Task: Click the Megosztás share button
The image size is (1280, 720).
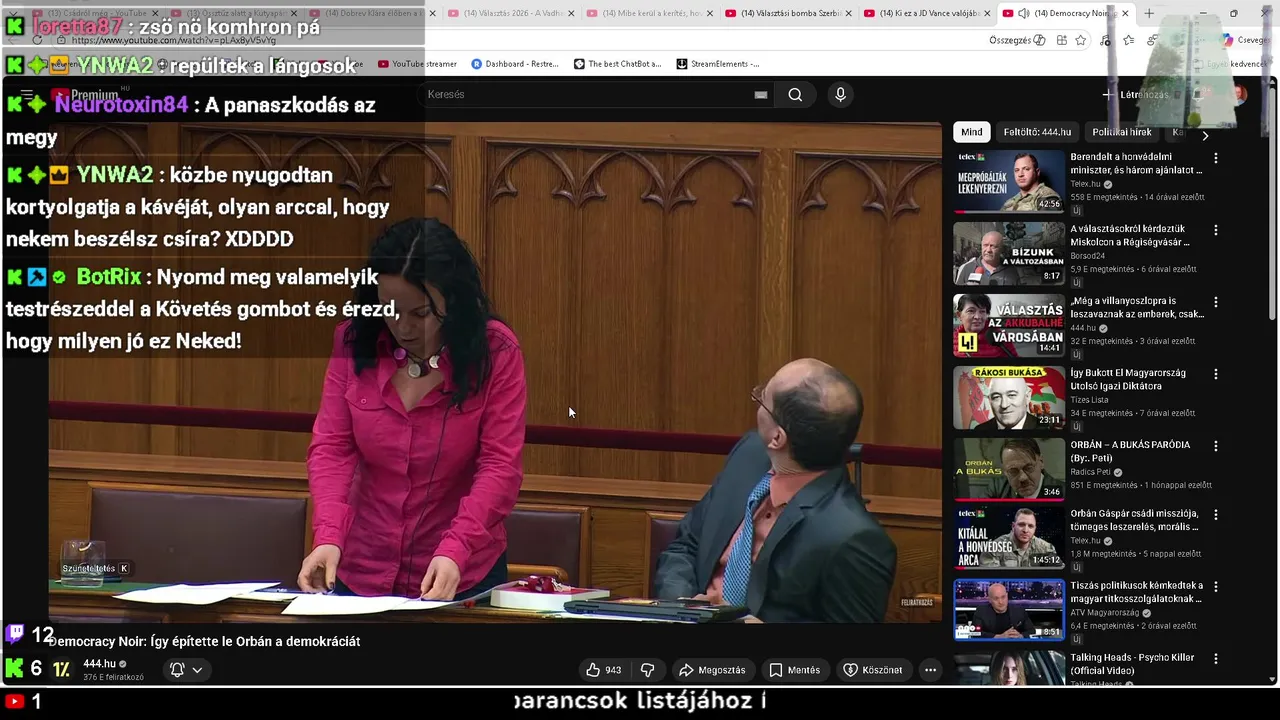Action: (x=712, y=670)
